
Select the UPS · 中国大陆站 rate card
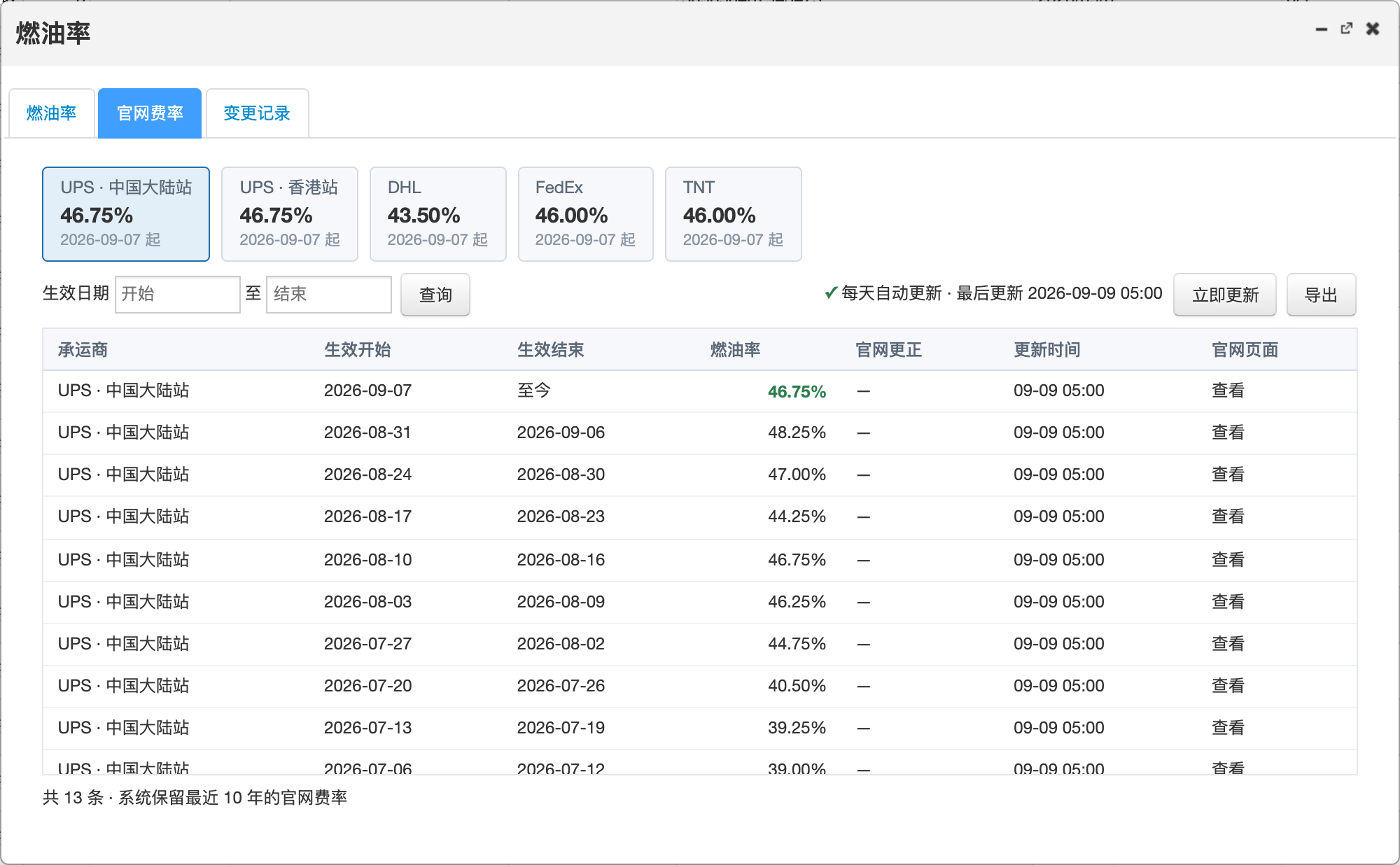tap(126, 213)
